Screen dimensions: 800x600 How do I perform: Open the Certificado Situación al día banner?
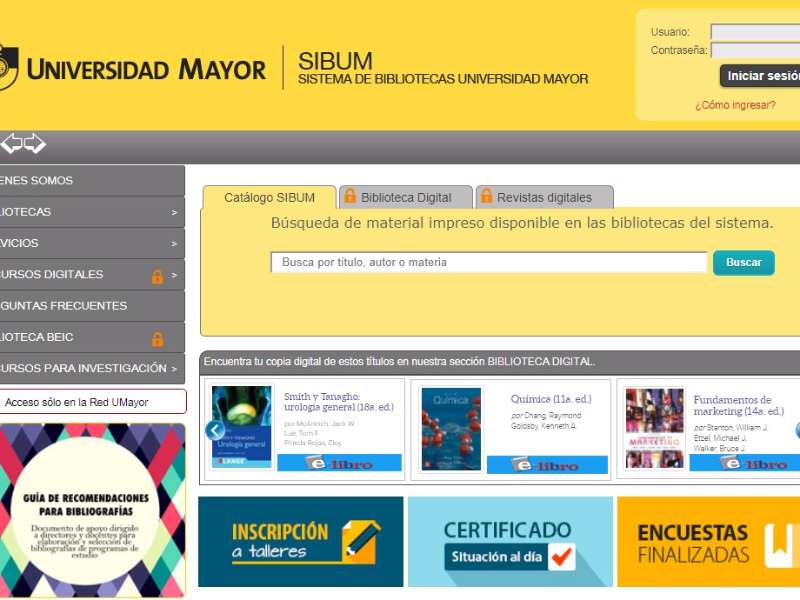pyautogui.click(x=510, y=542)
